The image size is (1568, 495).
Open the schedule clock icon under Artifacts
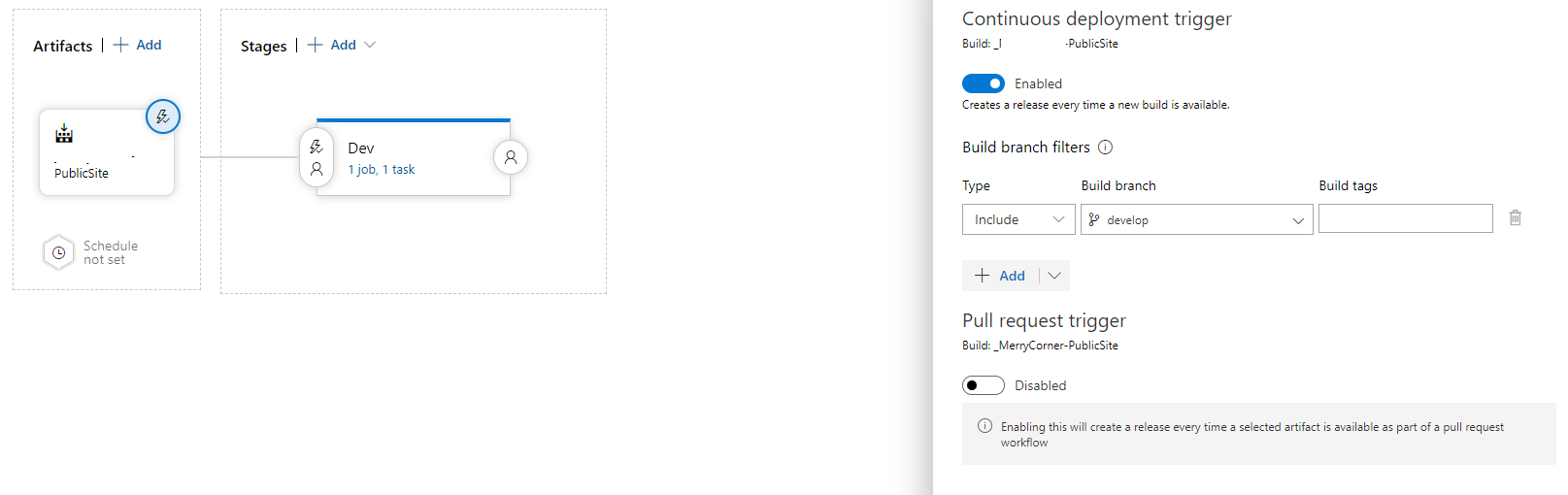(x=58, y=252)
